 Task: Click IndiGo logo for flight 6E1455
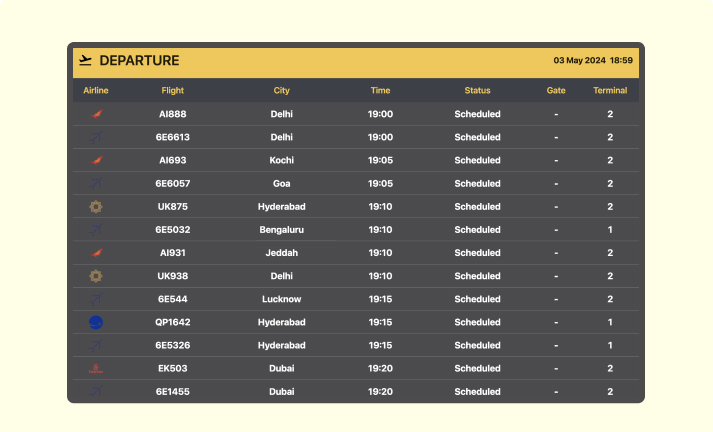pyautogui.click(x=96, y=392)
